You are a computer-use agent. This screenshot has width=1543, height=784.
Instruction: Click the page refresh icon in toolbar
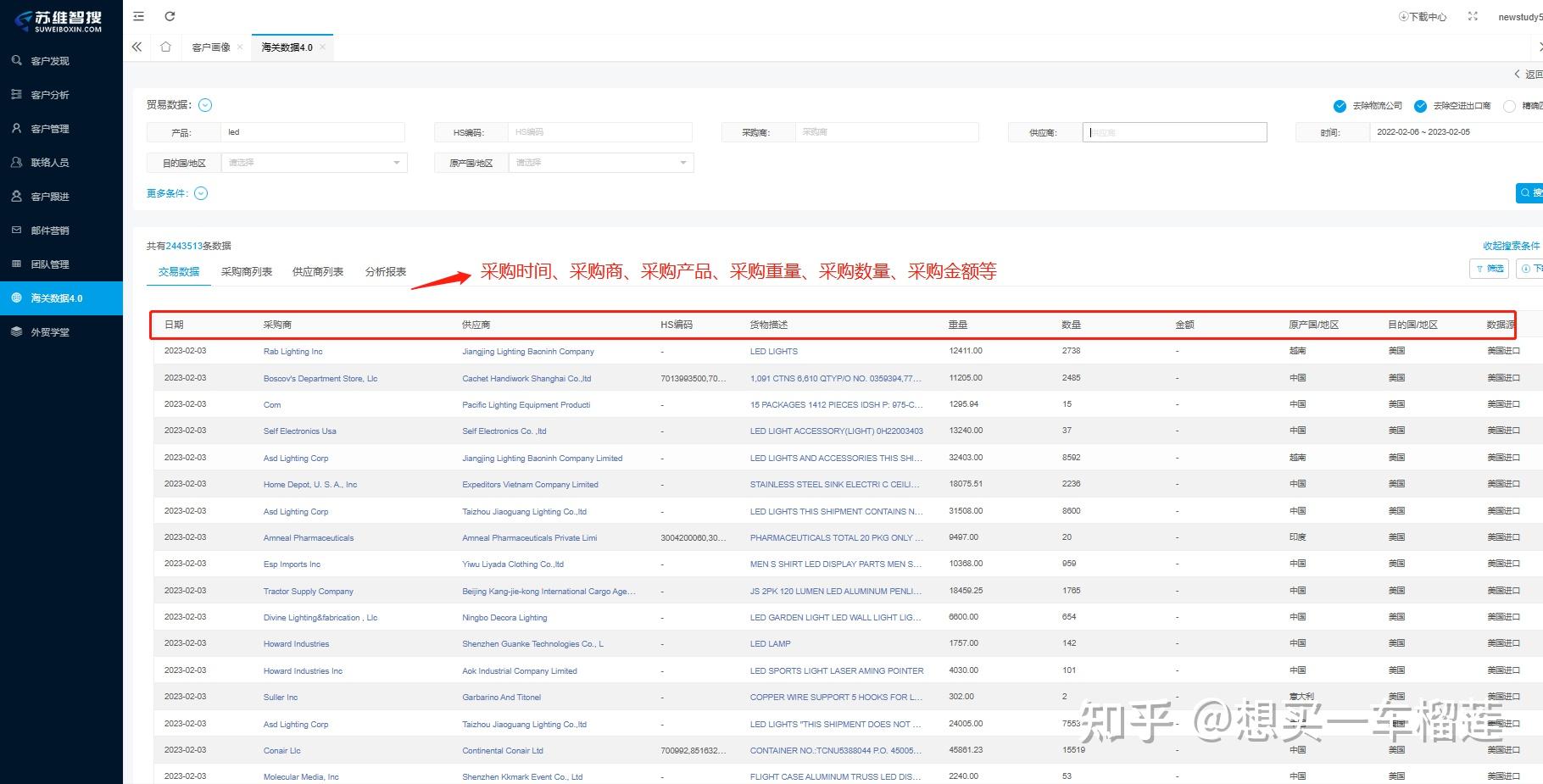[x=170, y=15]
